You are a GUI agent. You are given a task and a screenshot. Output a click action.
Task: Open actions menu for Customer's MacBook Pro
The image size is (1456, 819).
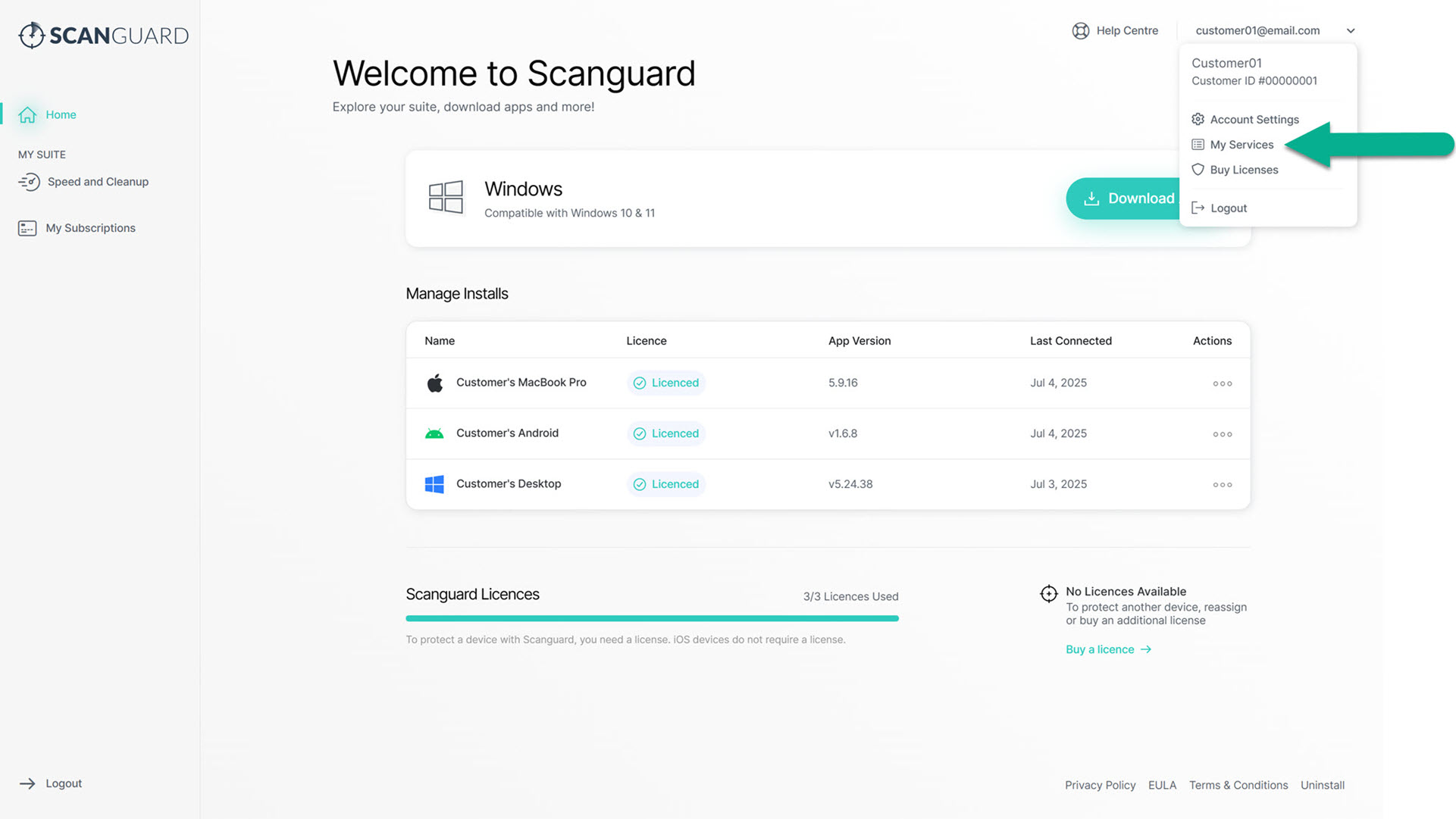click(1222, 383)
